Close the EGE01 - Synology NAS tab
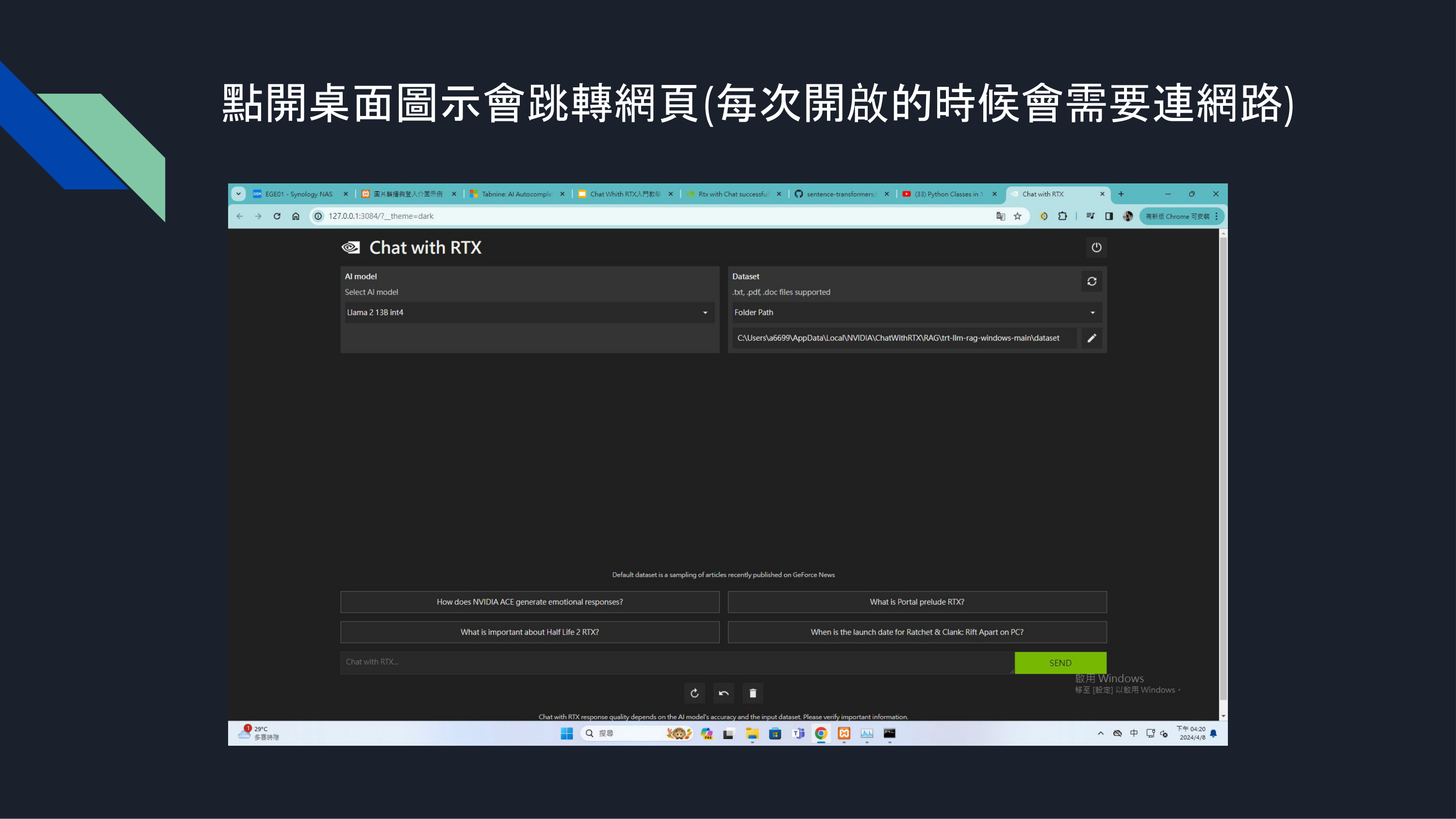The image size is (1456, 819). (x=346, y=194)
